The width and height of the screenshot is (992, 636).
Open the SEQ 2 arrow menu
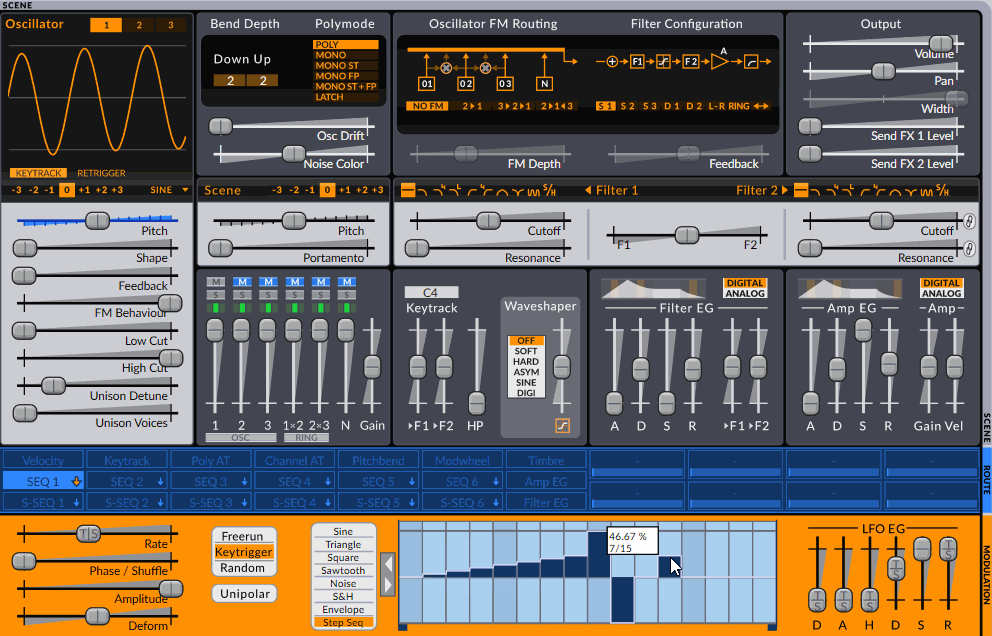pos(161,482)
